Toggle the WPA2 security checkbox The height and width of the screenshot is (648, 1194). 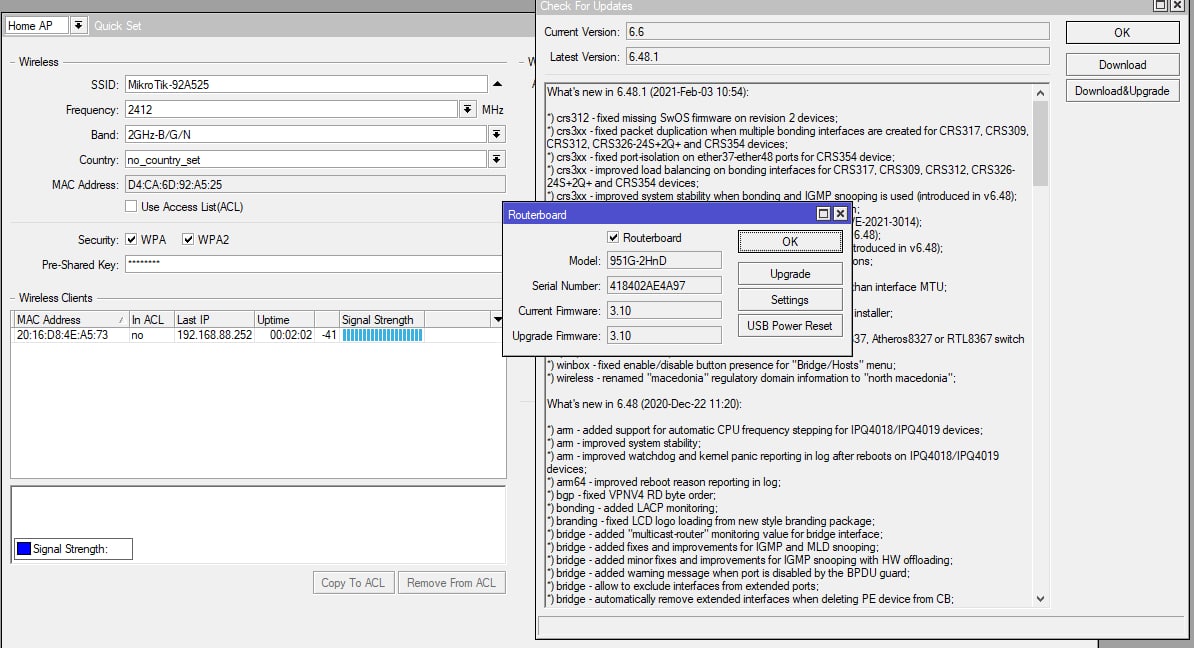188,239
